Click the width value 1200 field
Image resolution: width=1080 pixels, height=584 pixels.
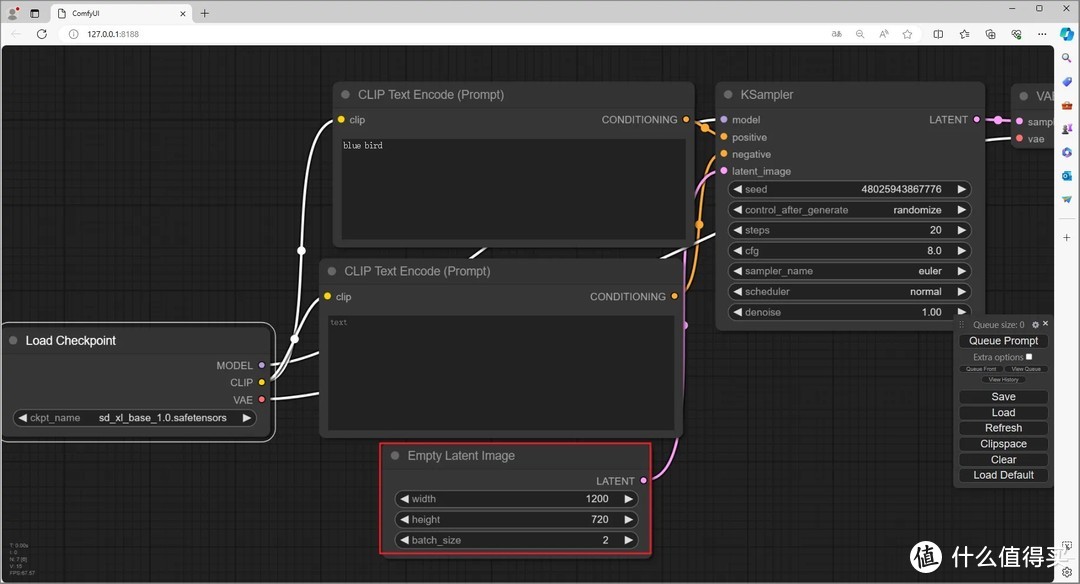tap(516, 499)
